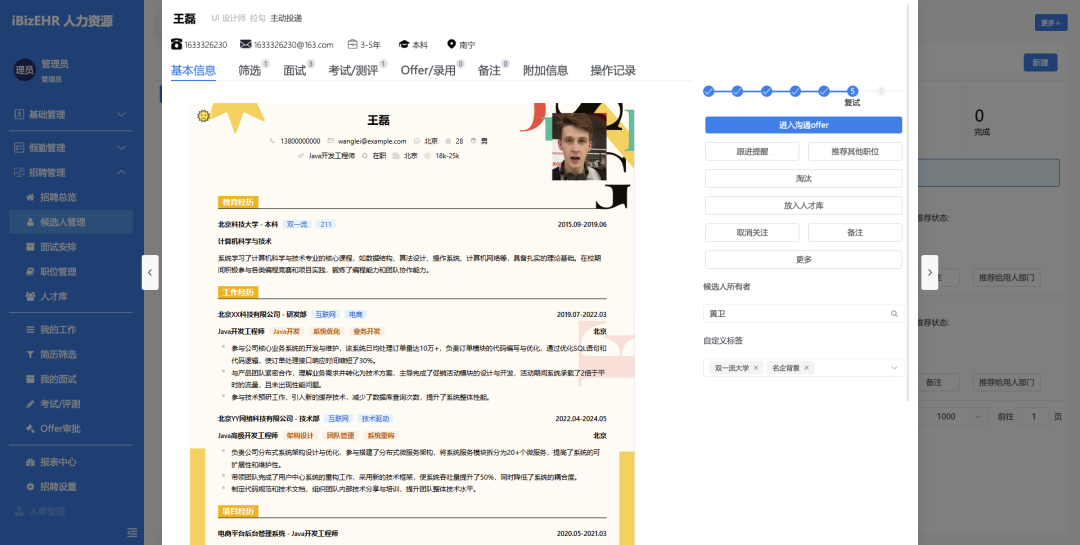Click the 放入人才库 button
The width and height of the screenshot is (1080, 545).
tap(803, 205)
